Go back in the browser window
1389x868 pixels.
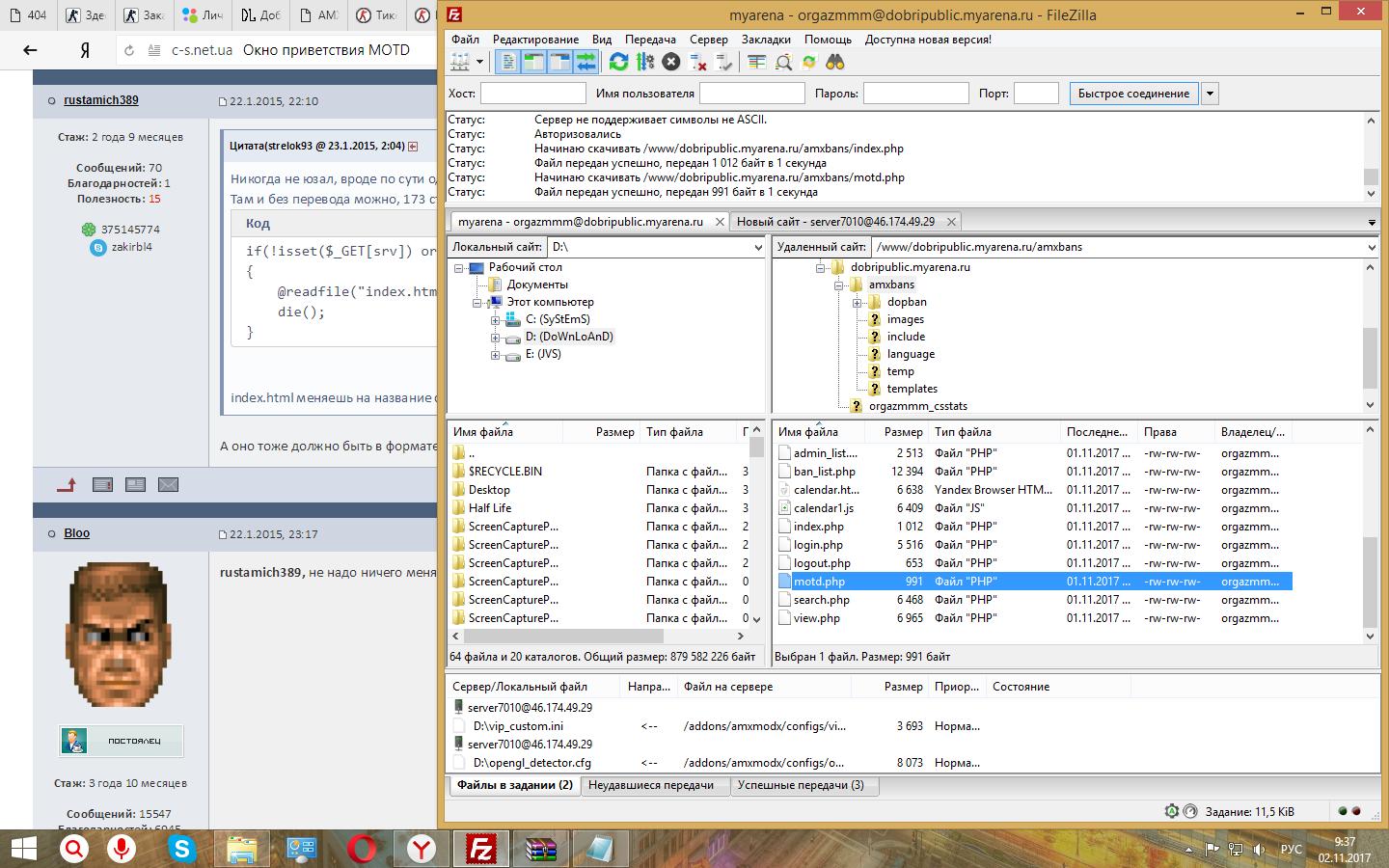30,50
